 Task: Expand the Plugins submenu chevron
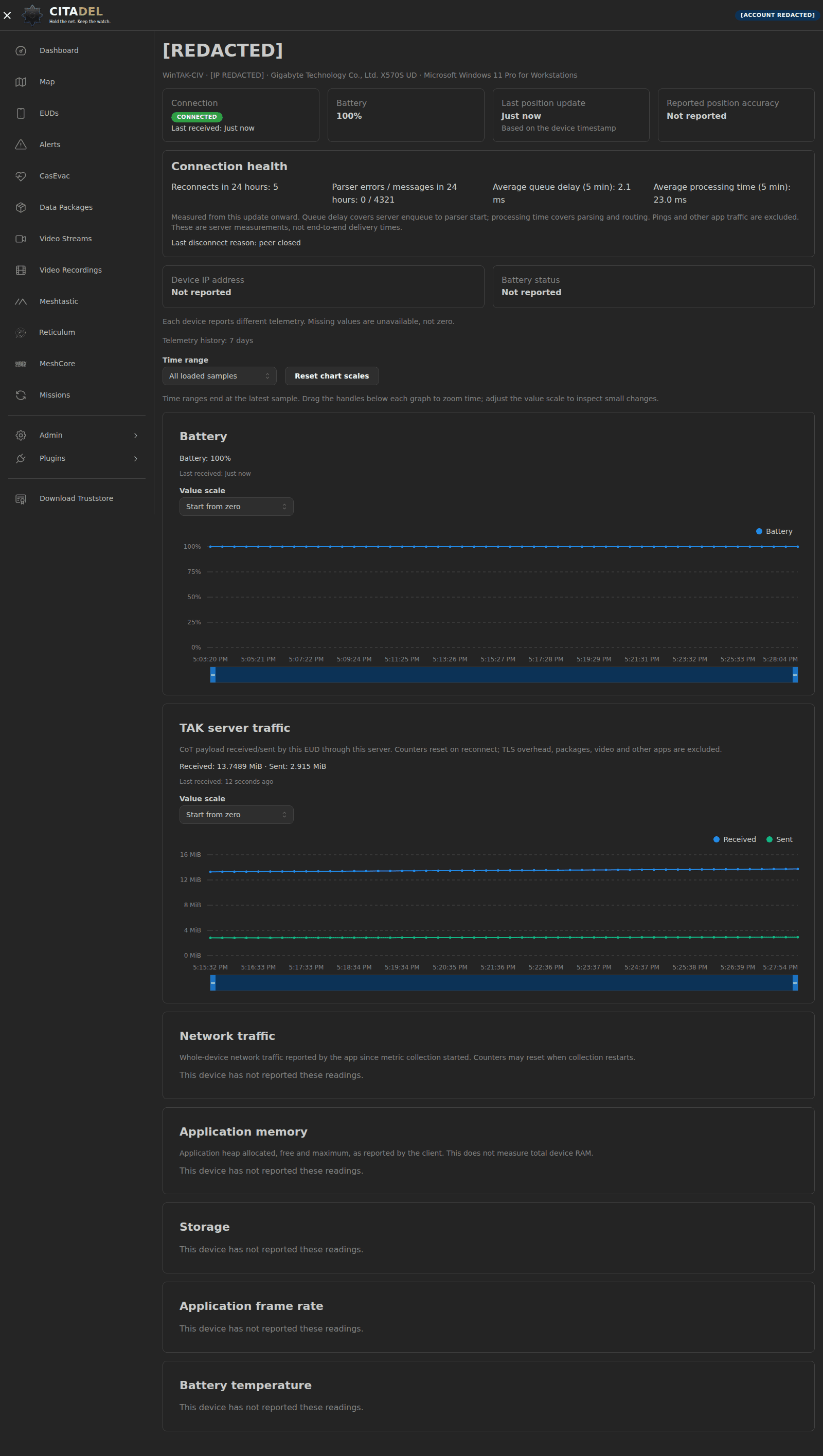click(136, 458)
